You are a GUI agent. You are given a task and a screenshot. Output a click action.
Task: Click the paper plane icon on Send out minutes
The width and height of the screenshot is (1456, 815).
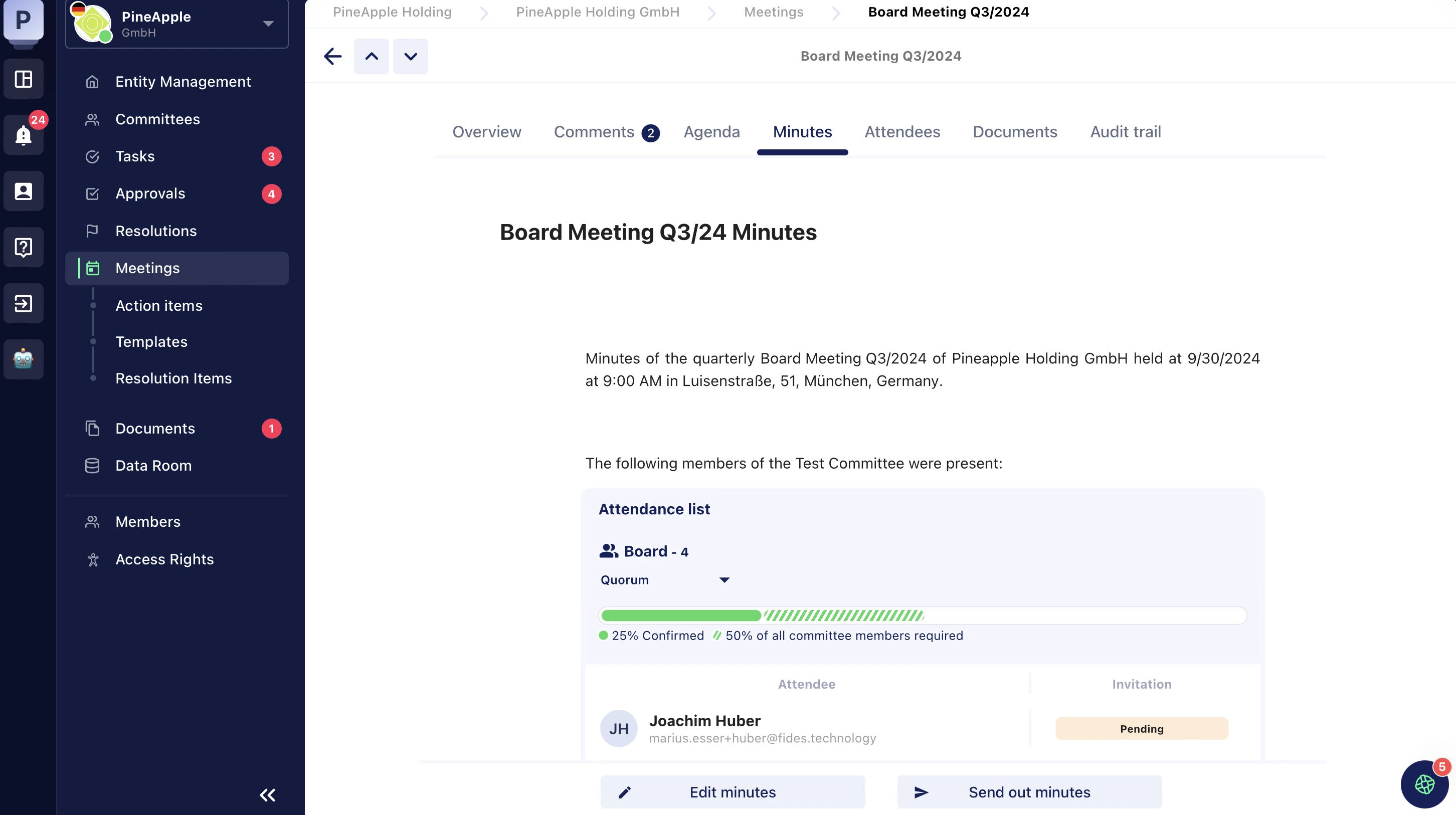click(x=922, y=792)
